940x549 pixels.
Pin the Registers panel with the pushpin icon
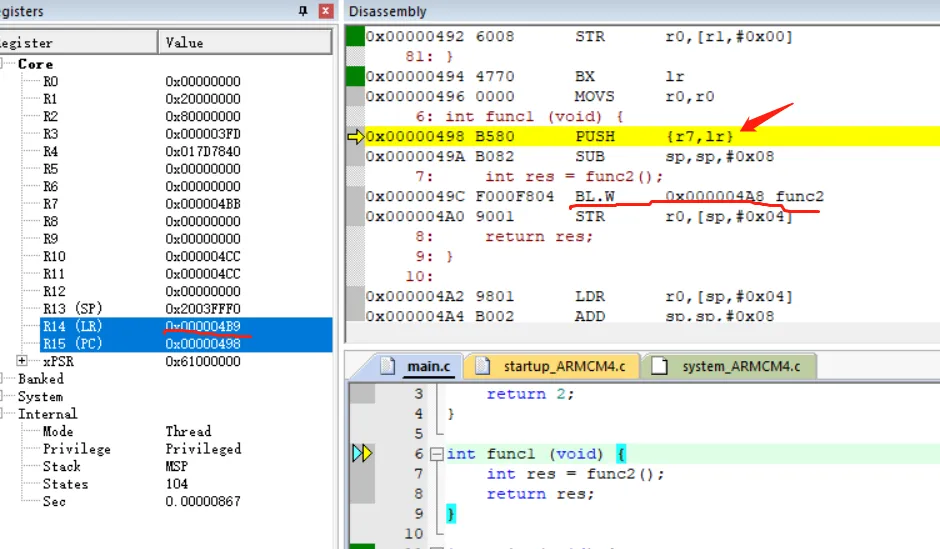pos(304,11)
